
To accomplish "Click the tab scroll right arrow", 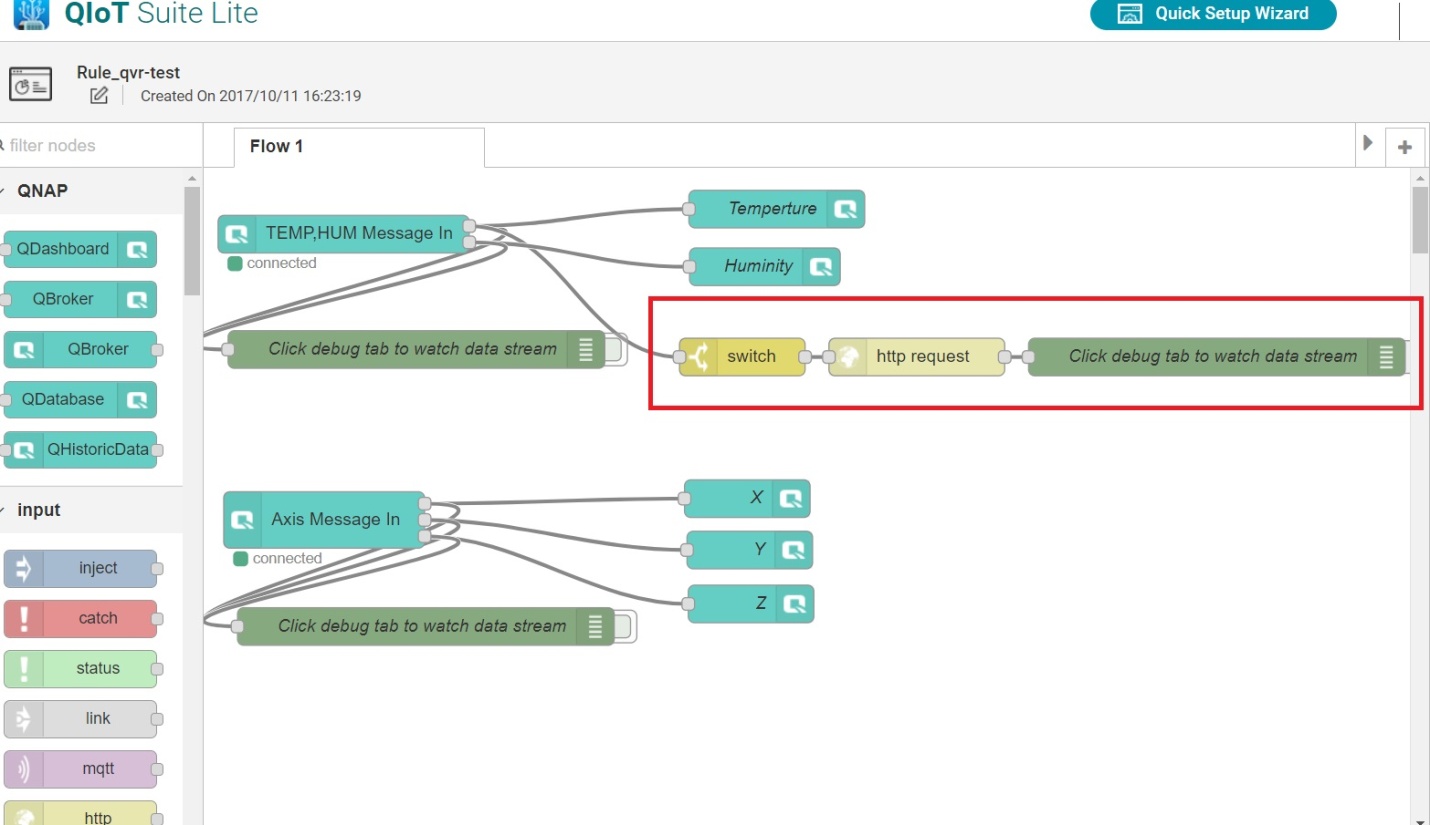I will (1368, 144).
